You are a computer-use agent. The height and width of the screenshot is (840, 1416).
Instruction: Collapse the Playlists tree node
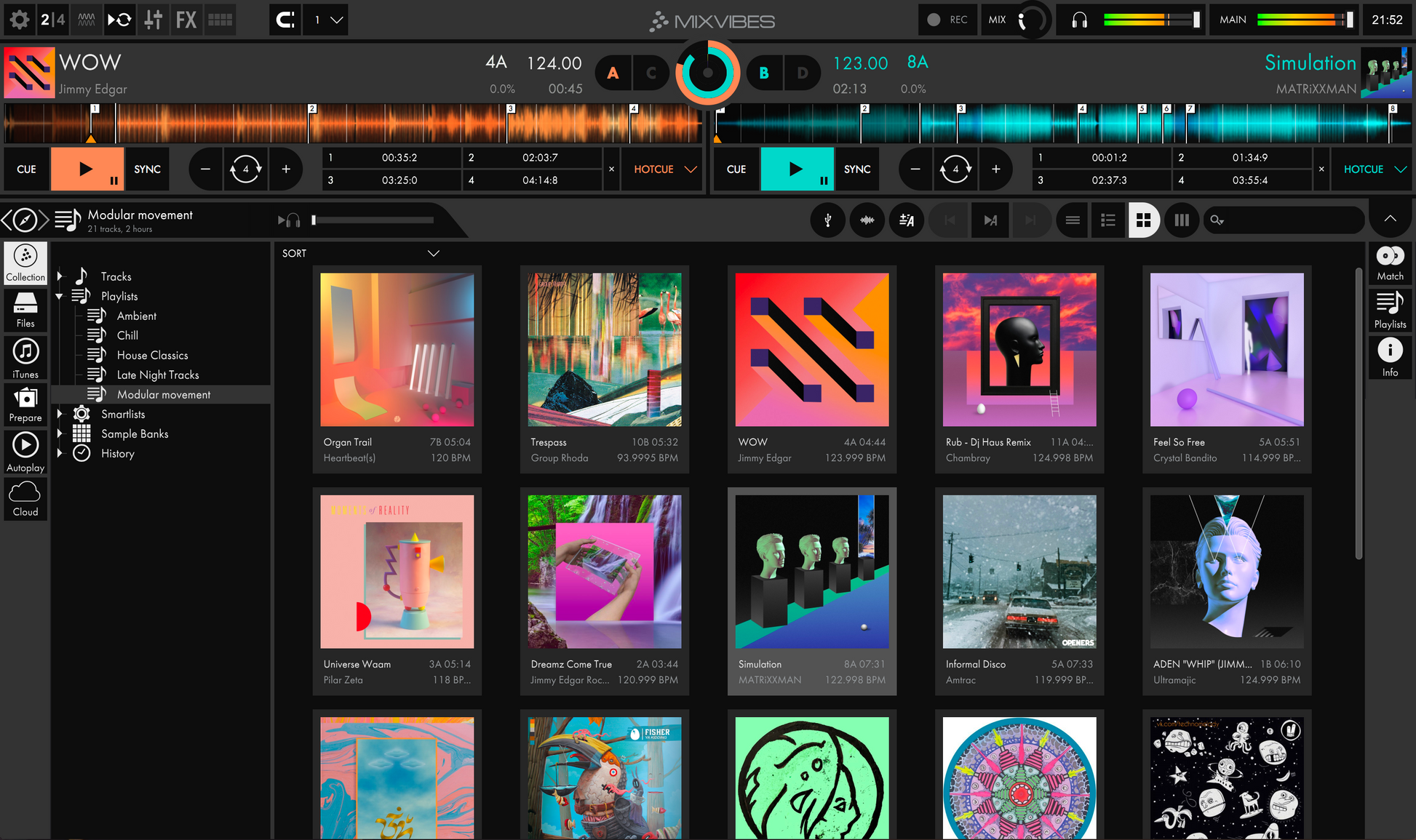pos(60,296)
